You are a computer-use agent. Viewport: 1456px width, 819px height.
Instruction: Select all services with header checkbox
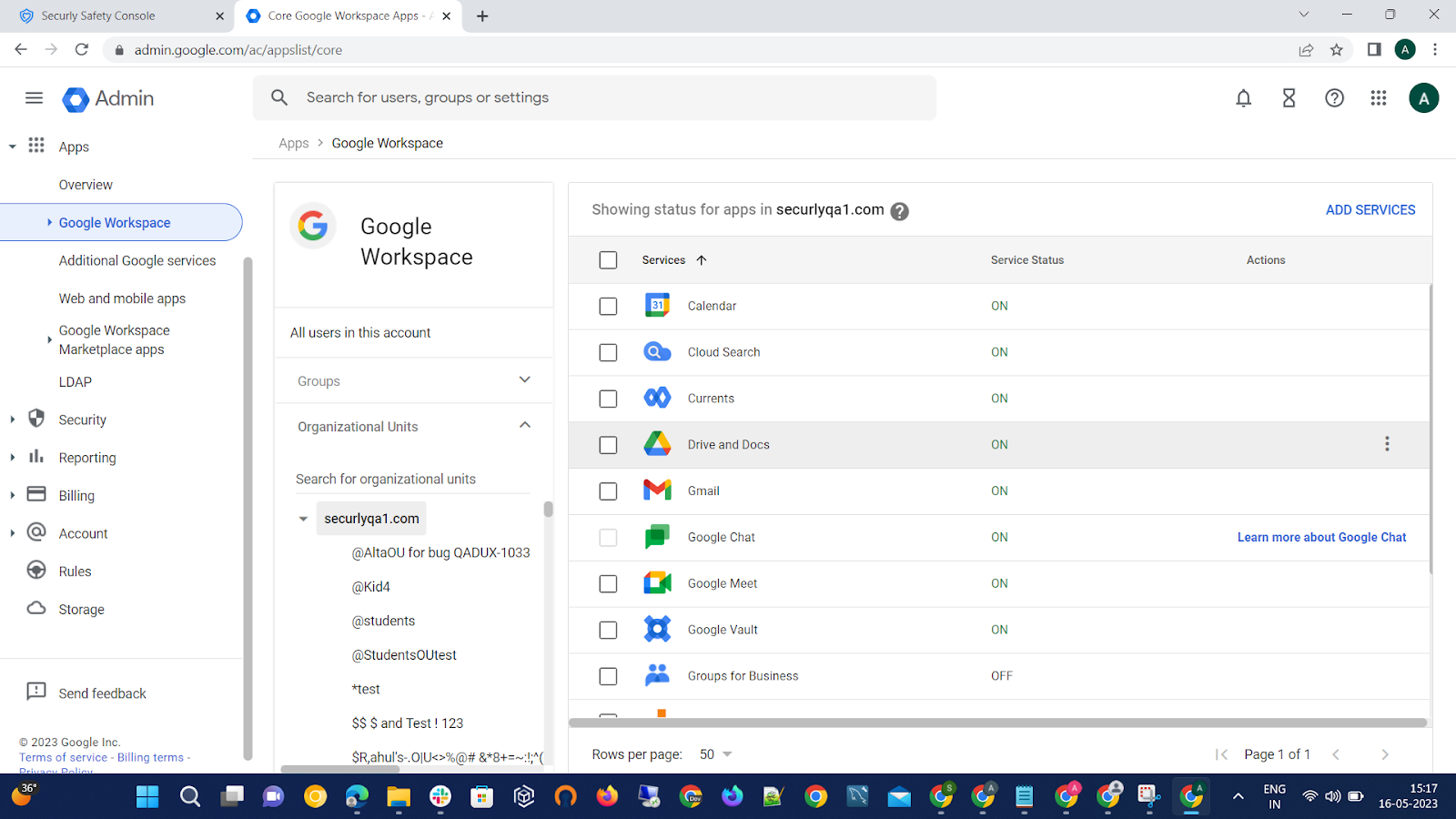(x=608, y=260)
